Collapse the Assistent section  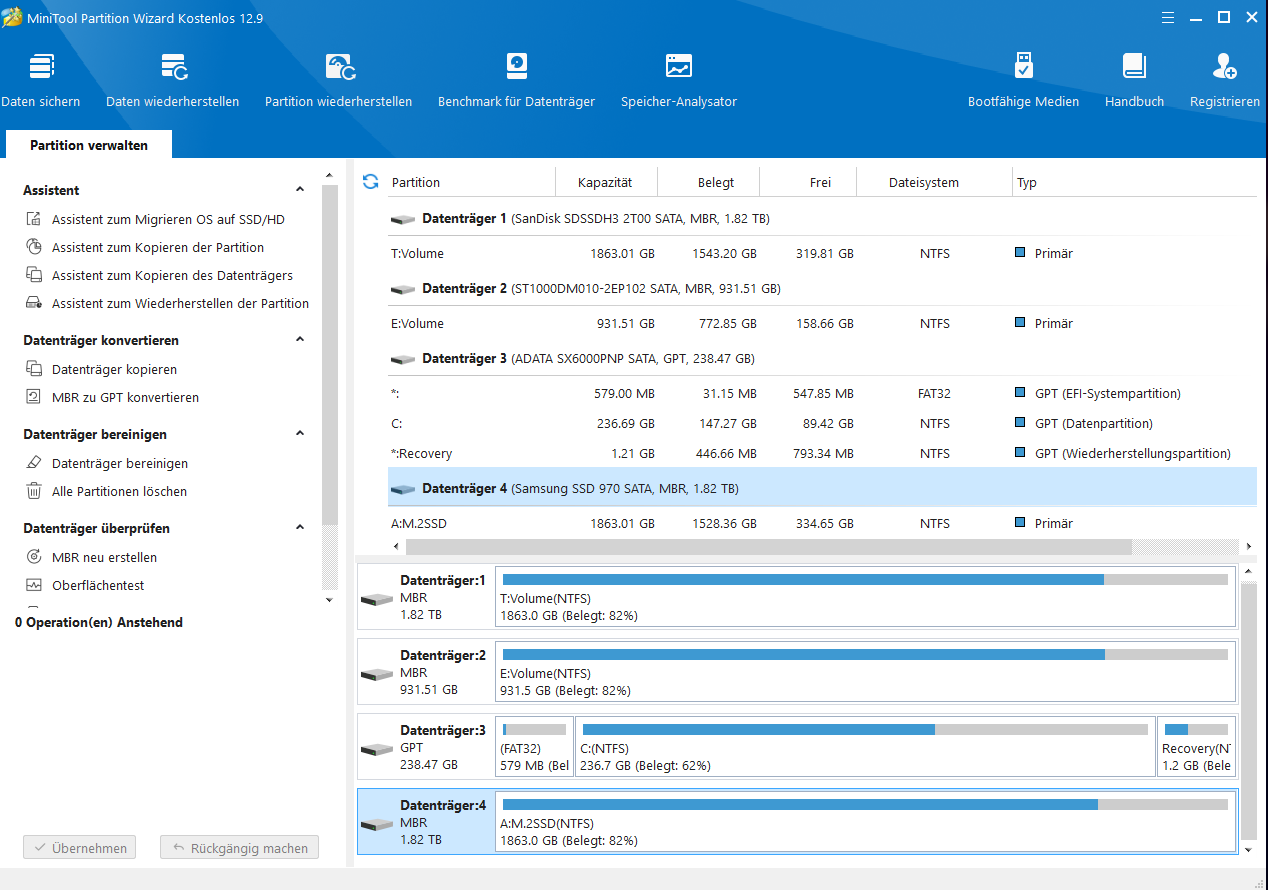[300, 190]
